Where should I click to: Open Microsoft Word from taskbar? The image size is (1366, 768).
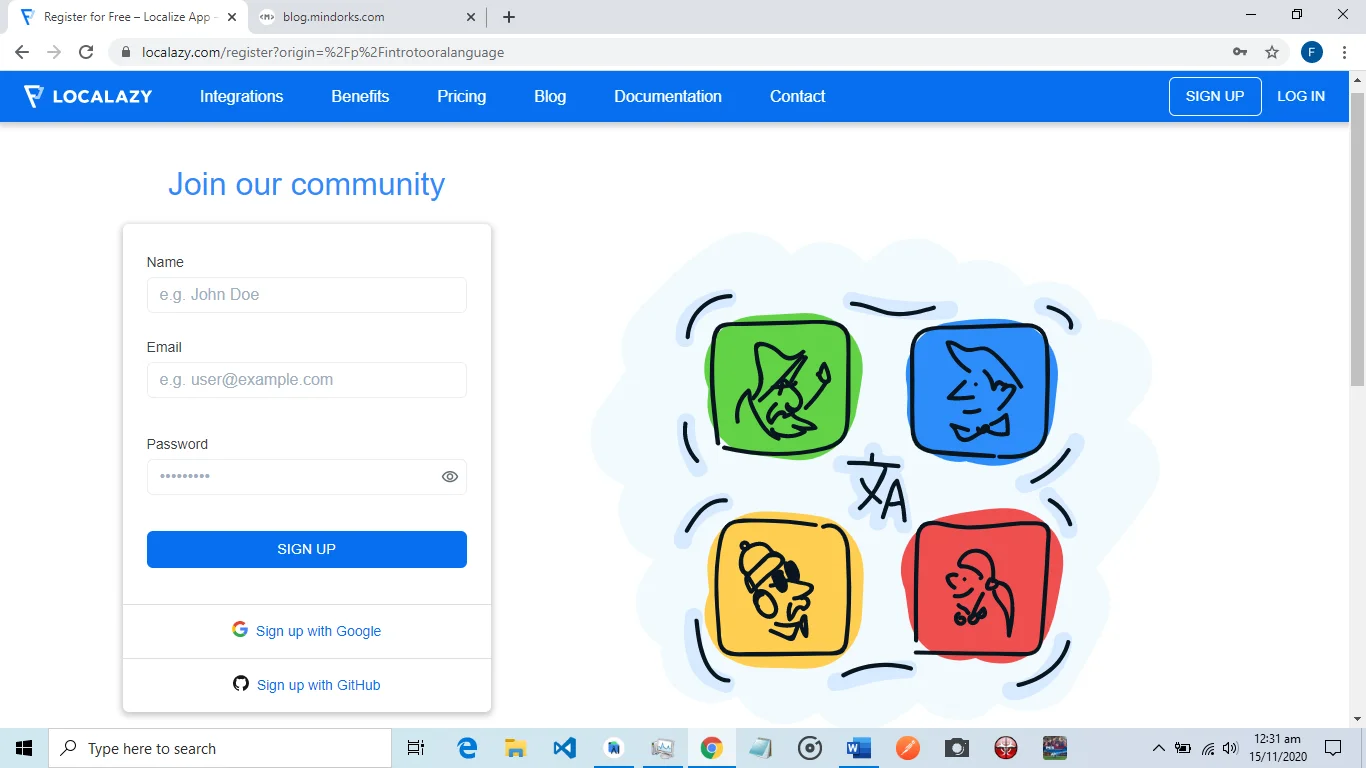[858, 748]
